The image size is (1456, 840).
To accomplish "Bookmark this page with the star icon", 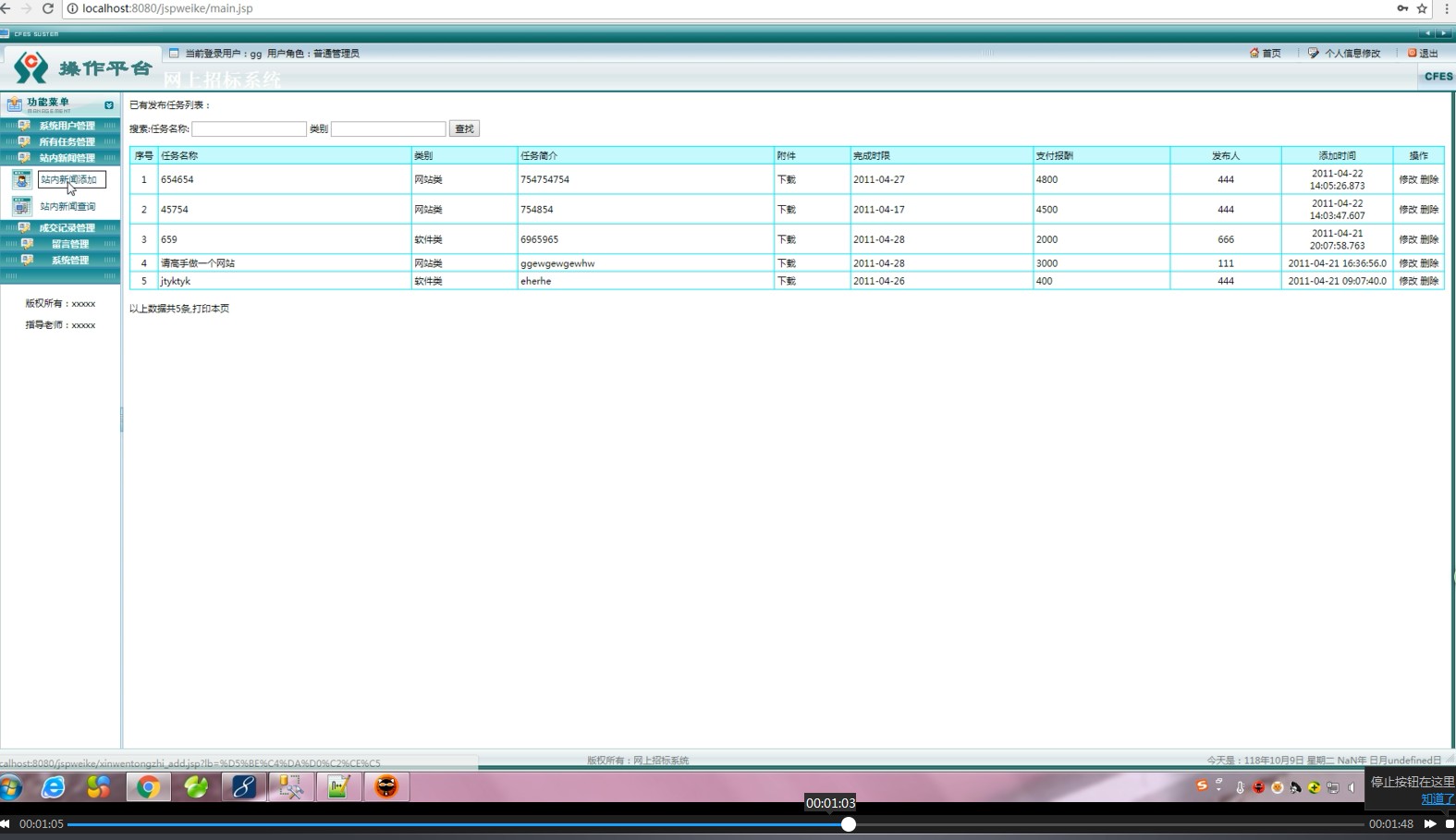I will pos(1422,8).
